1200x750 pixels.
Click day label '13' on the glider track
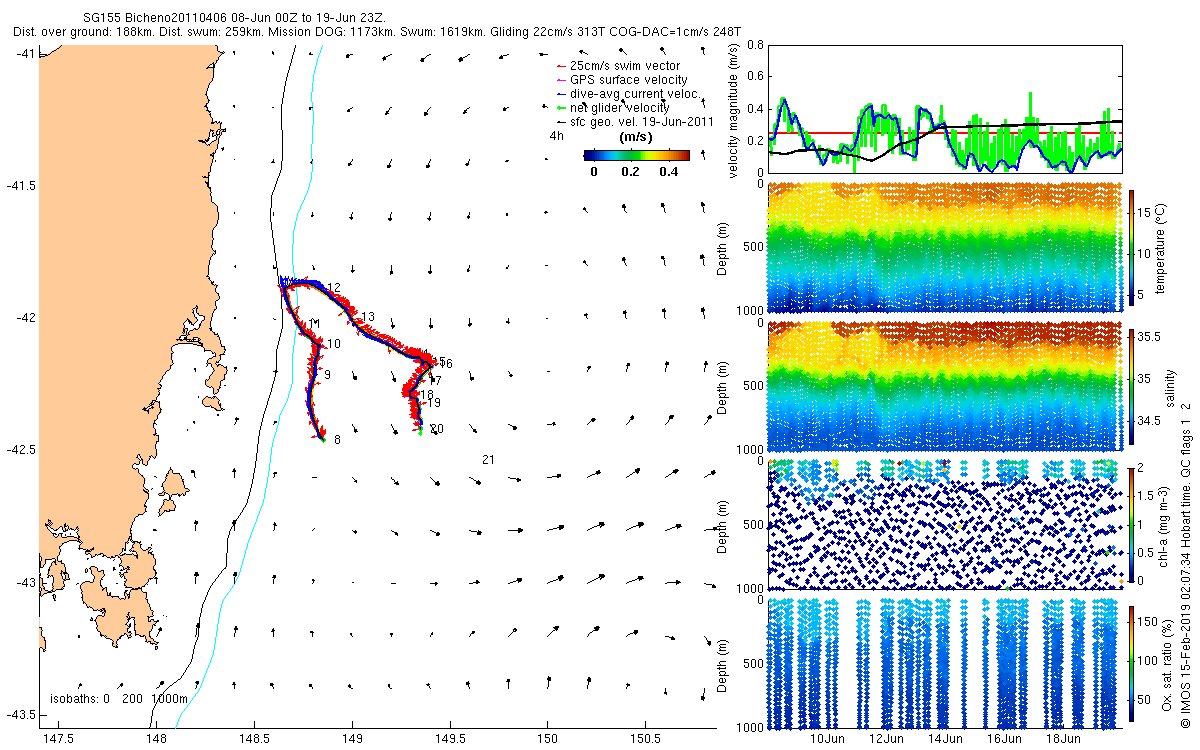point(368,317)
